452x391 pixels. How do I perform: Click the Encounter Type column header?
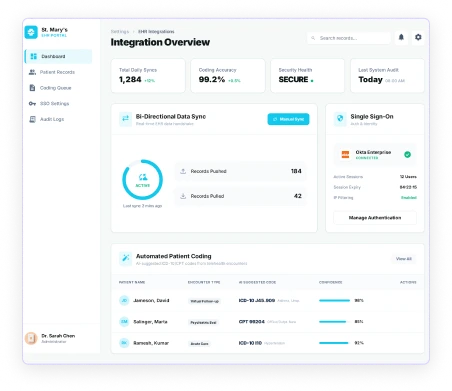pyautogui.click(x=204, y=282)
